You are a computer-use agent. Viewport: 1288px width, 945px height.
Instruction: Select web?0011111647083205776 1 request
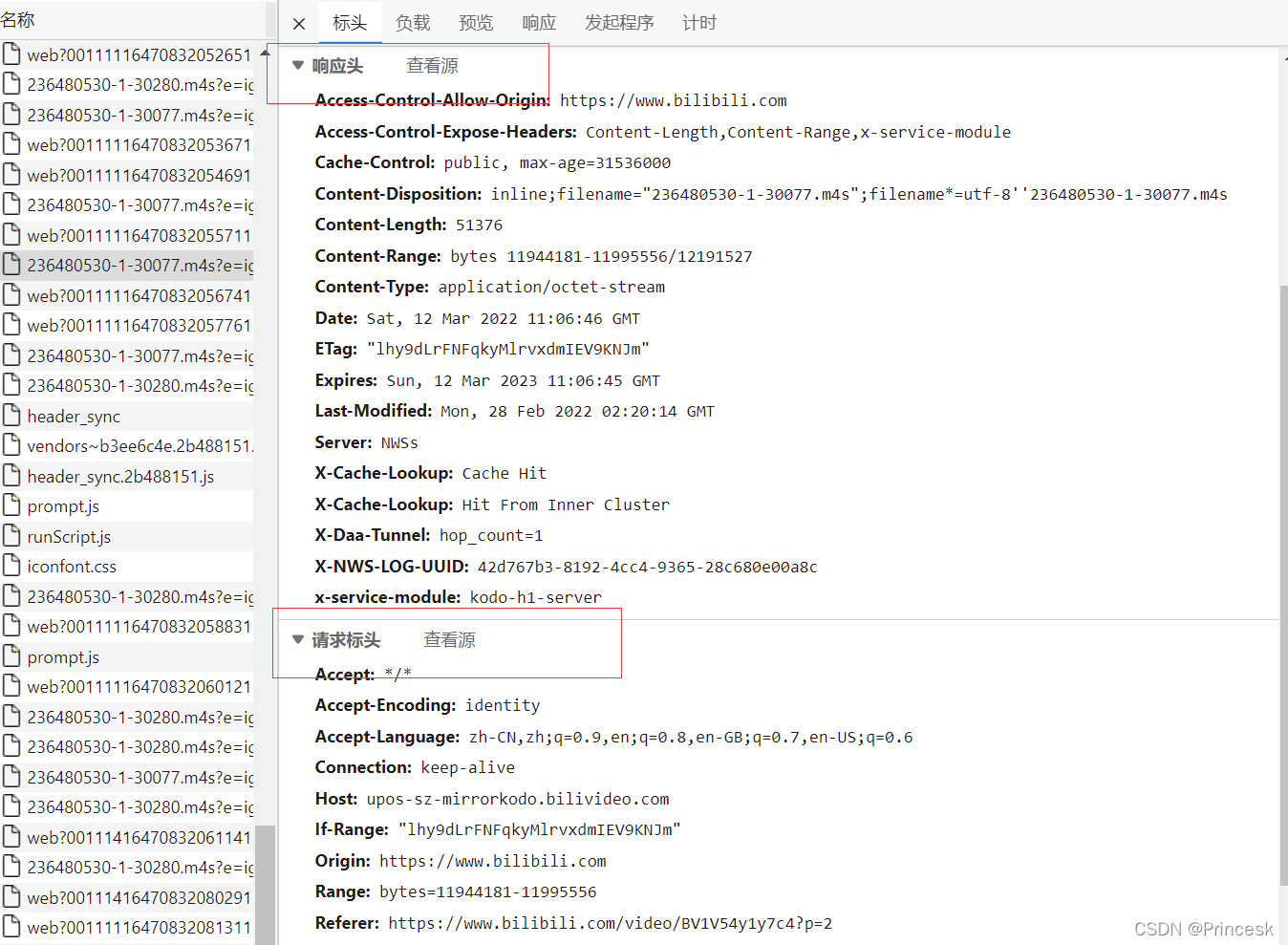pyautogui.click(x=127, y=325)
